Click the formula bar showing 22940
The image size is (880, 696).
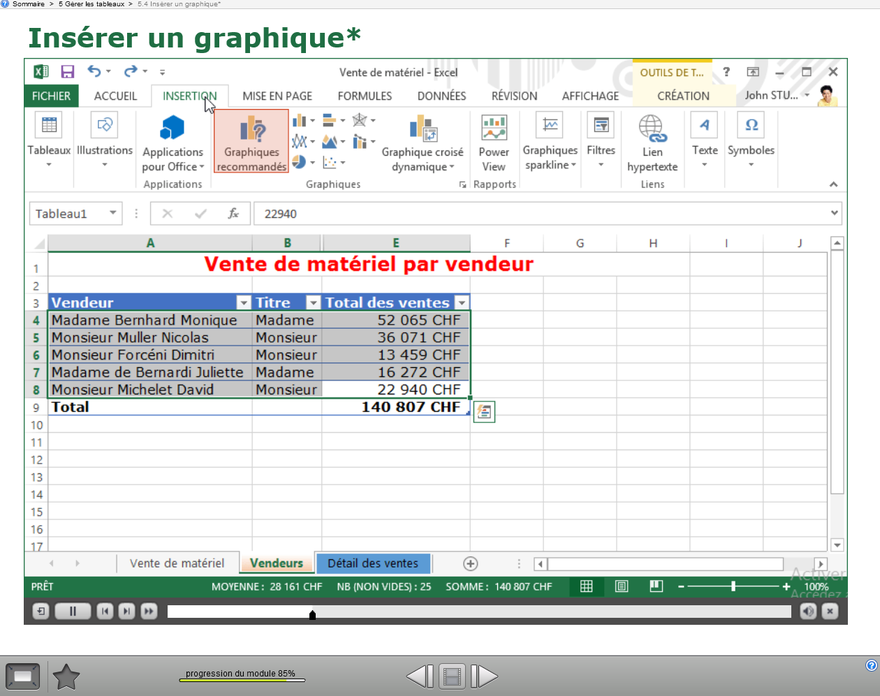coord(540,214)
